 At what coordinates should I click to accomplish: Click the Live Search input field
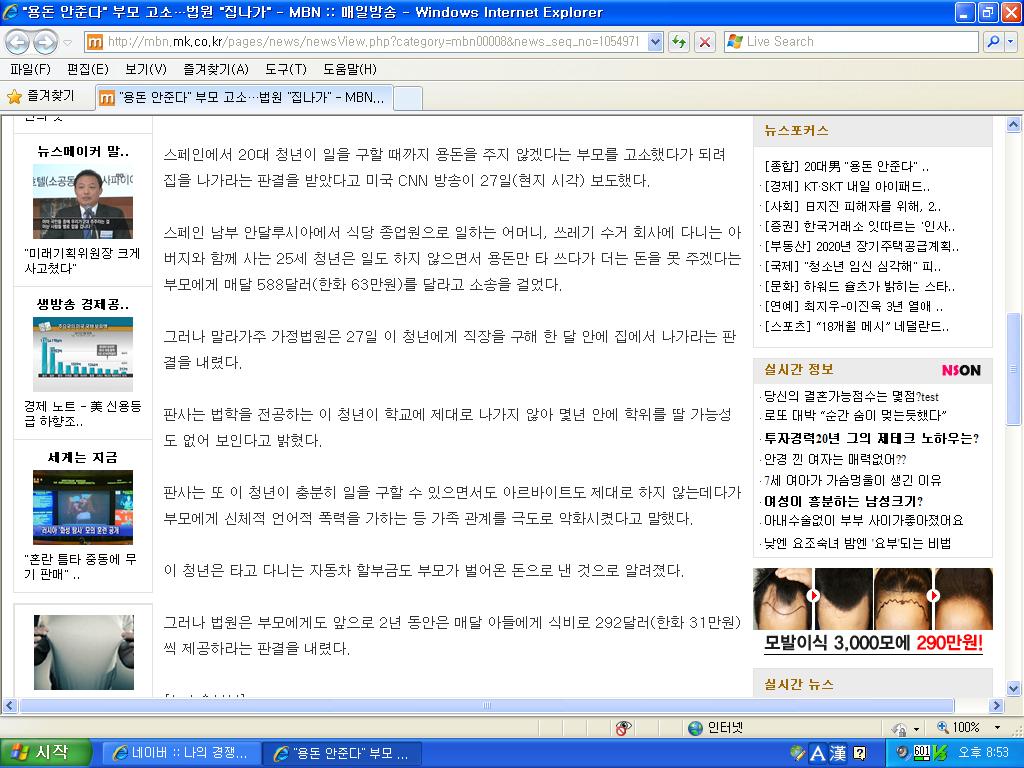(x=855, y=42)
